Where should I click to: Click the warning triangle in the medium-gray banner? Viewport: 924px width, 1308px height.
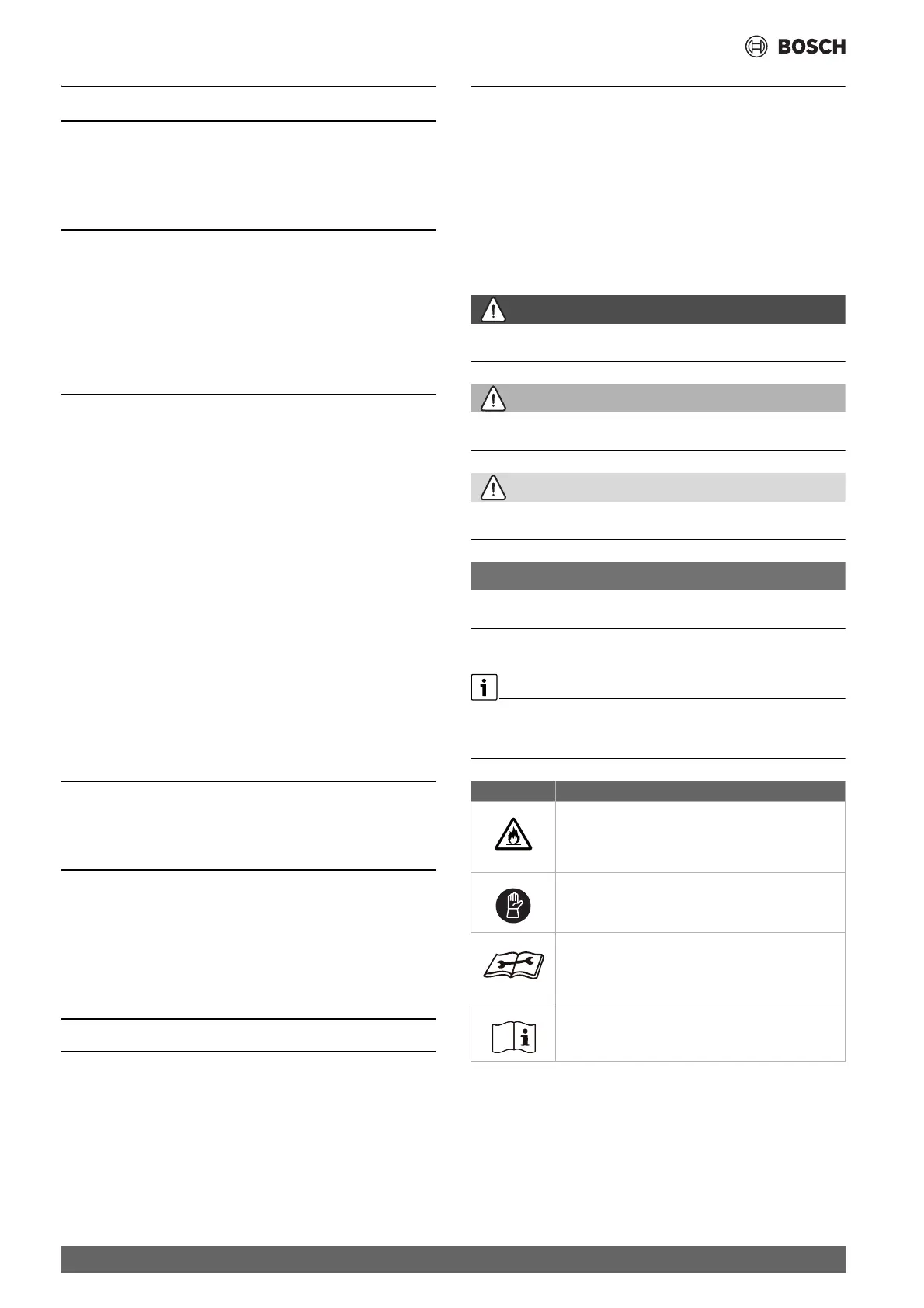coord(493,399)
